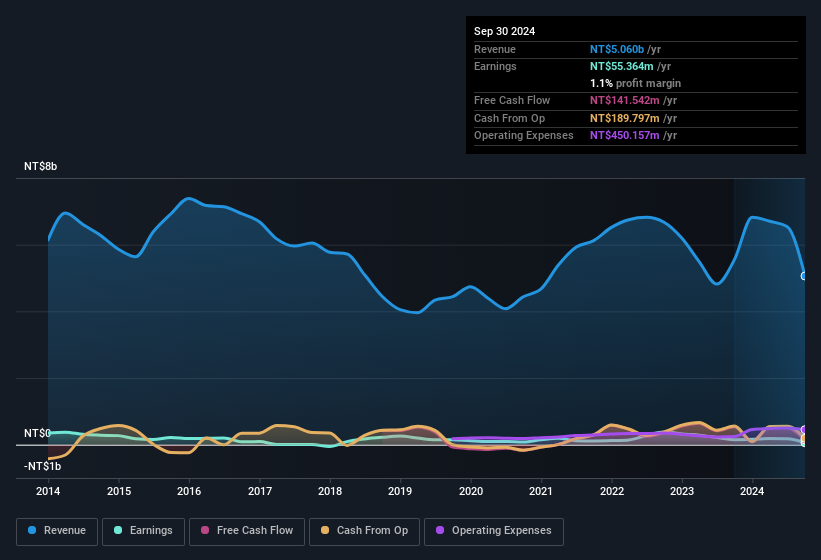Click the 2023 x-axis label
Image resolution: width=821 pixels, height=560 pixels.
682,491
